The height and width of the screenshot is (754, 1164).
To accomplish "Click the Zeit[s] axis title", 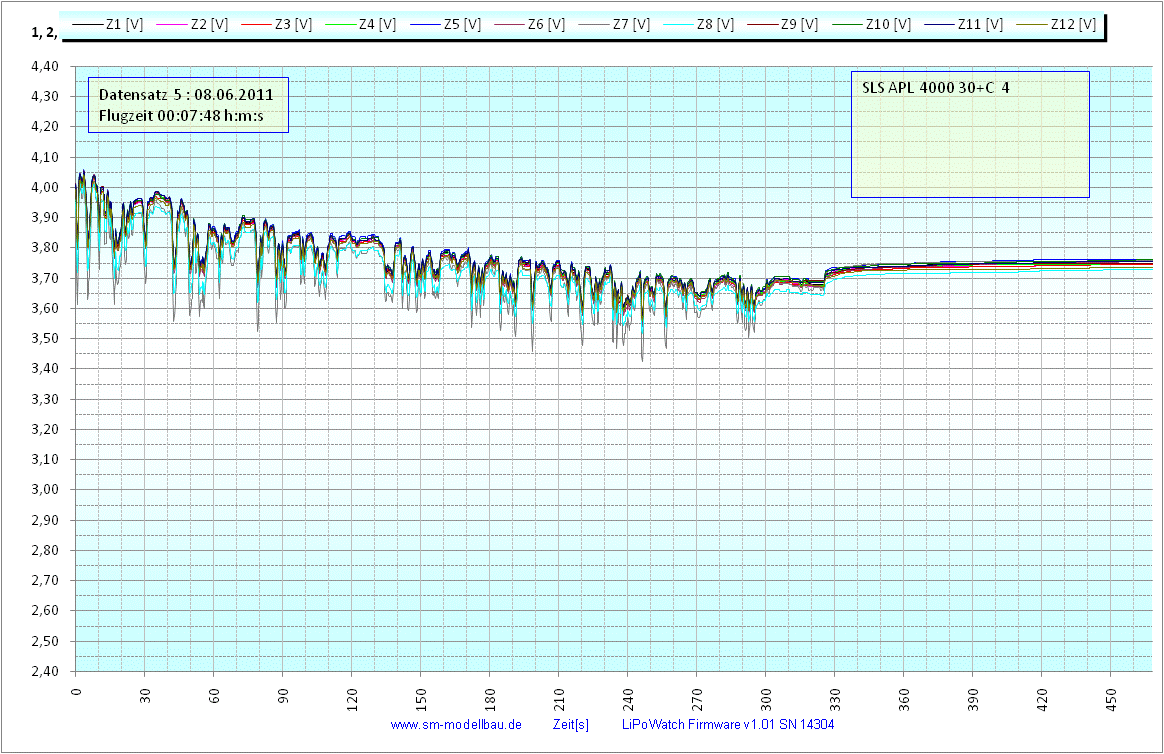I will click(570, 724).
